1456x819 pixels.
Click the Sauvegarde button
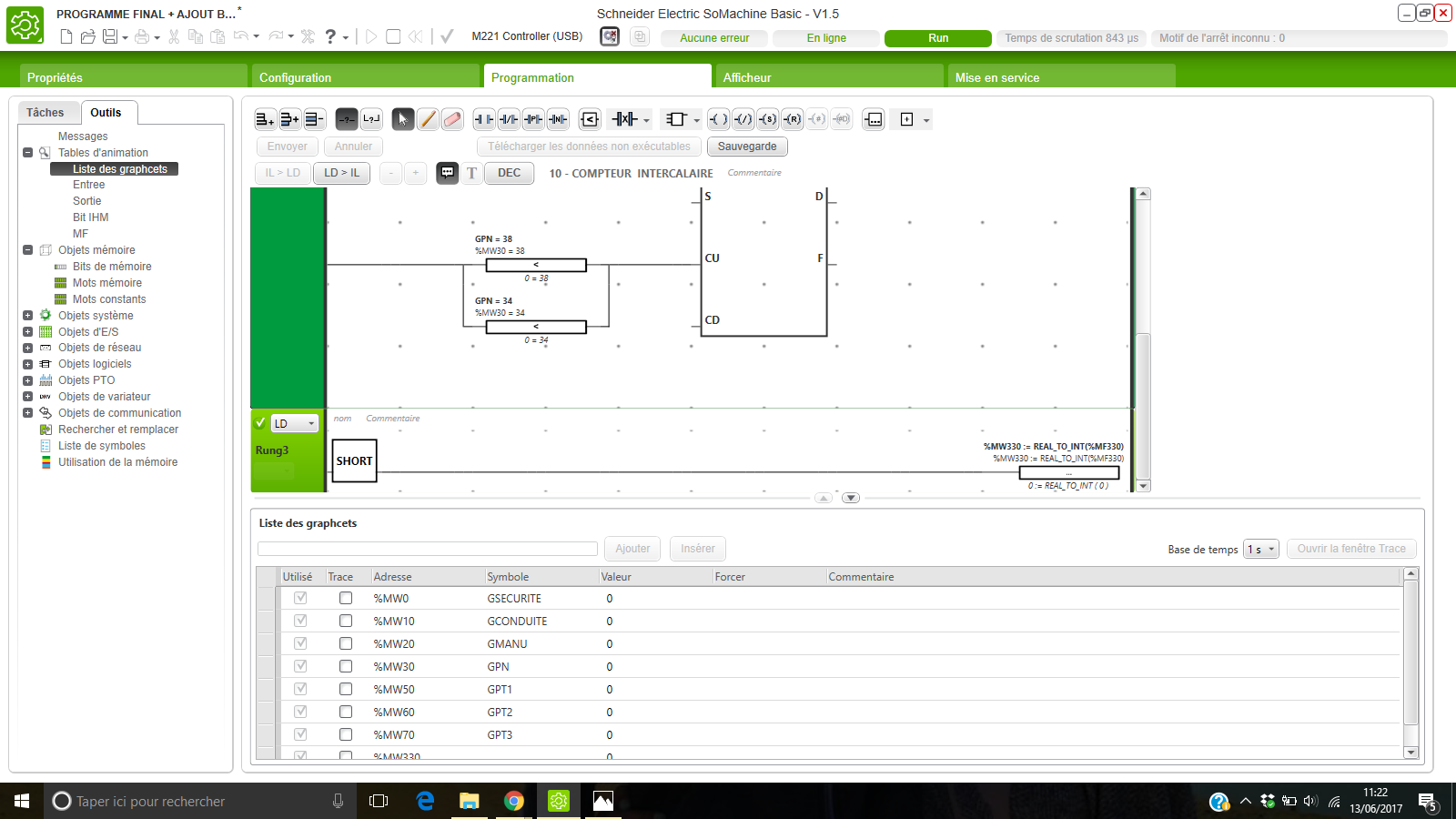pos(747,147)
